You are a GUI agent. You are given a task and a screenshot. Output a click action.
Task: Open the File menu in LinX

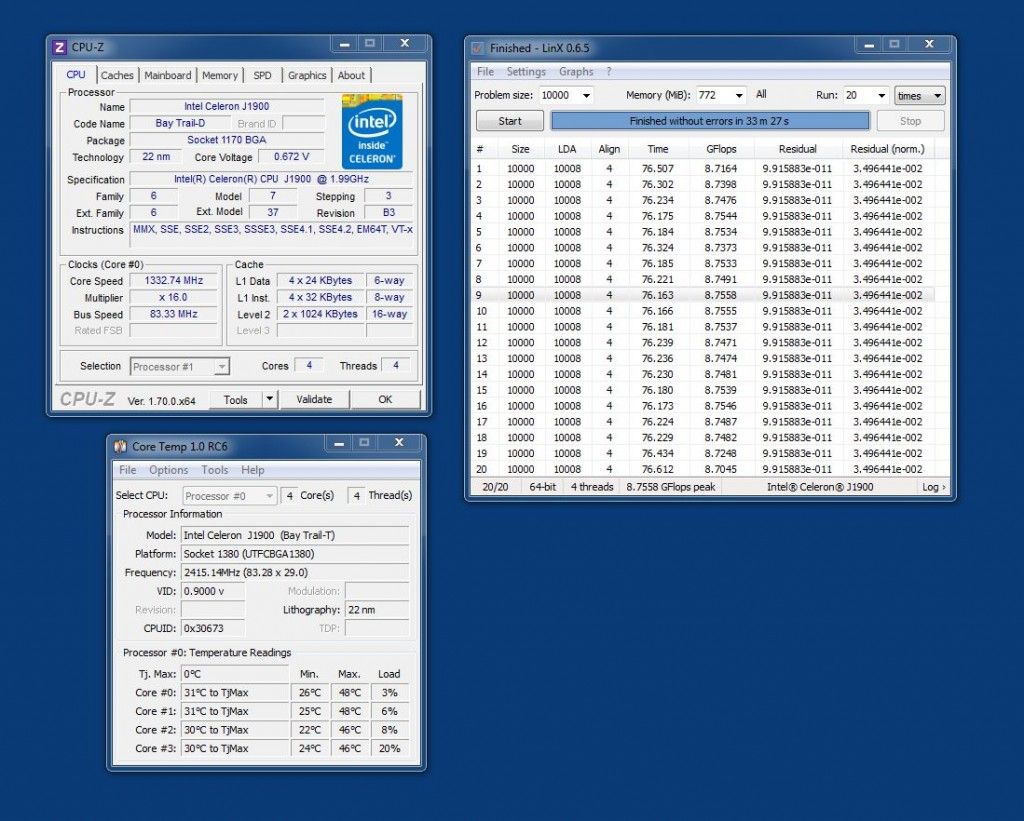click(x=485, y=72)
